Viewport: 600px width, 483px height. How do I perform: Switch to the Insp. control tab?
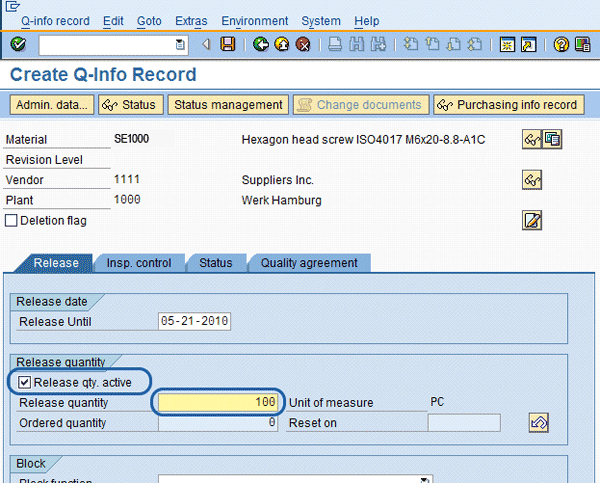[x=139, y=263]
